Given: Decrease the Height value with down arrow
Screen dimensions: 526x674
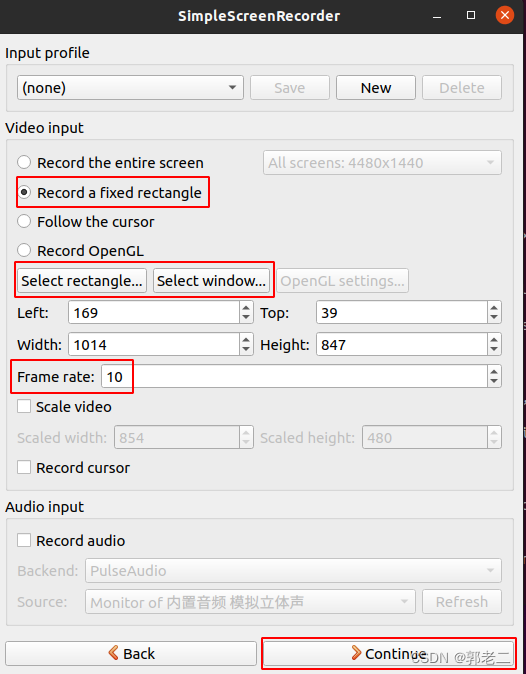Looking at the screenshot, I should point(494,350).
